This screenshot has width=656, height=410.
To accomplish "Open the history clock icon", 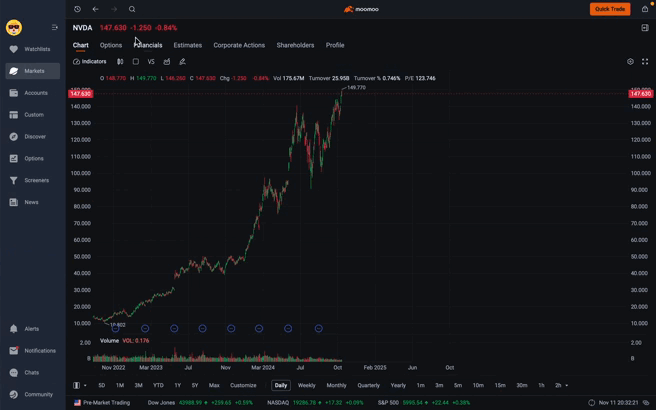I will (77, 9).
